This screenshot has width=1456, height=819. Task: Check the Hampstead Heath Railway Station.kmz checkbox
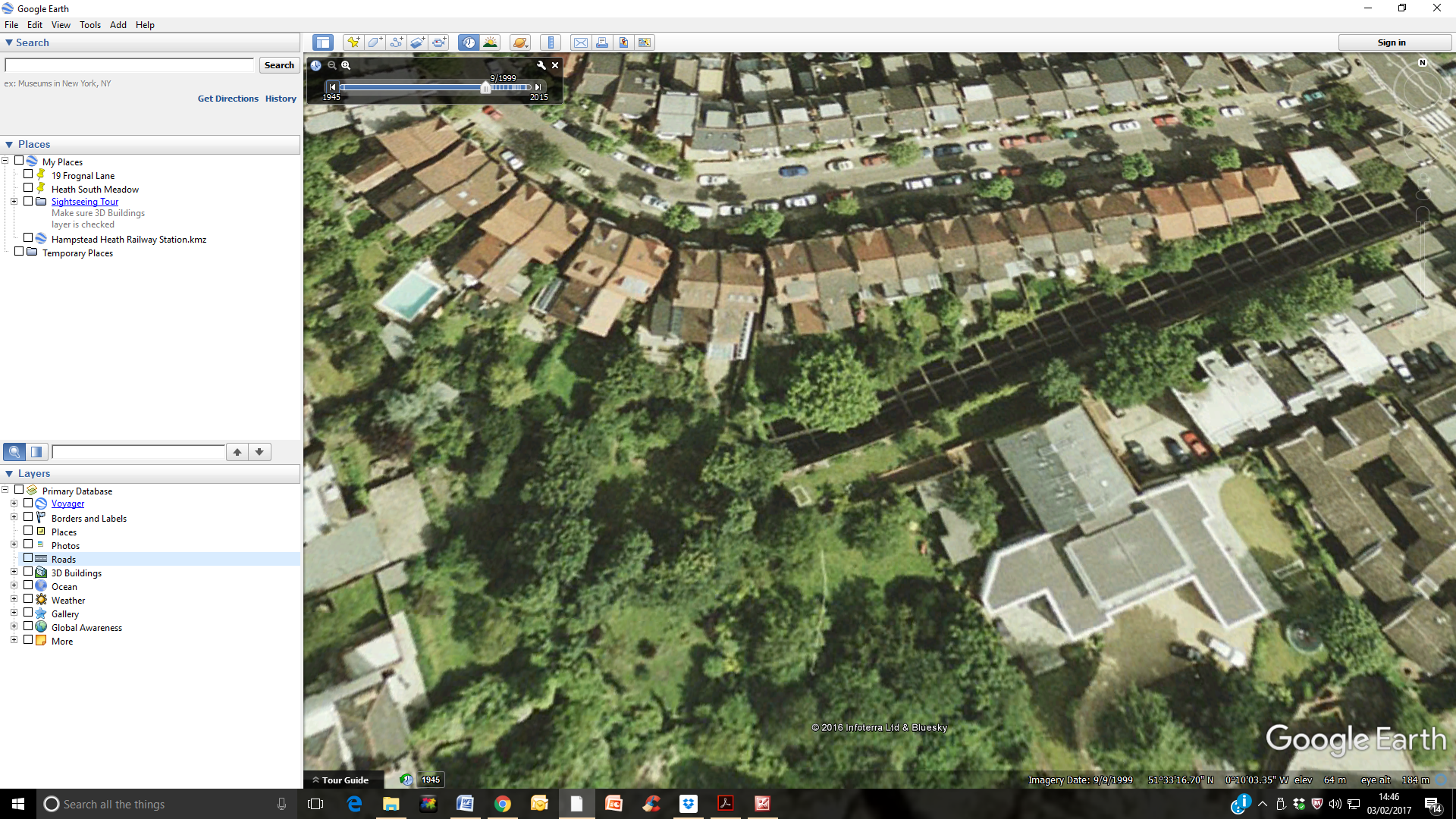click(28, 238)
